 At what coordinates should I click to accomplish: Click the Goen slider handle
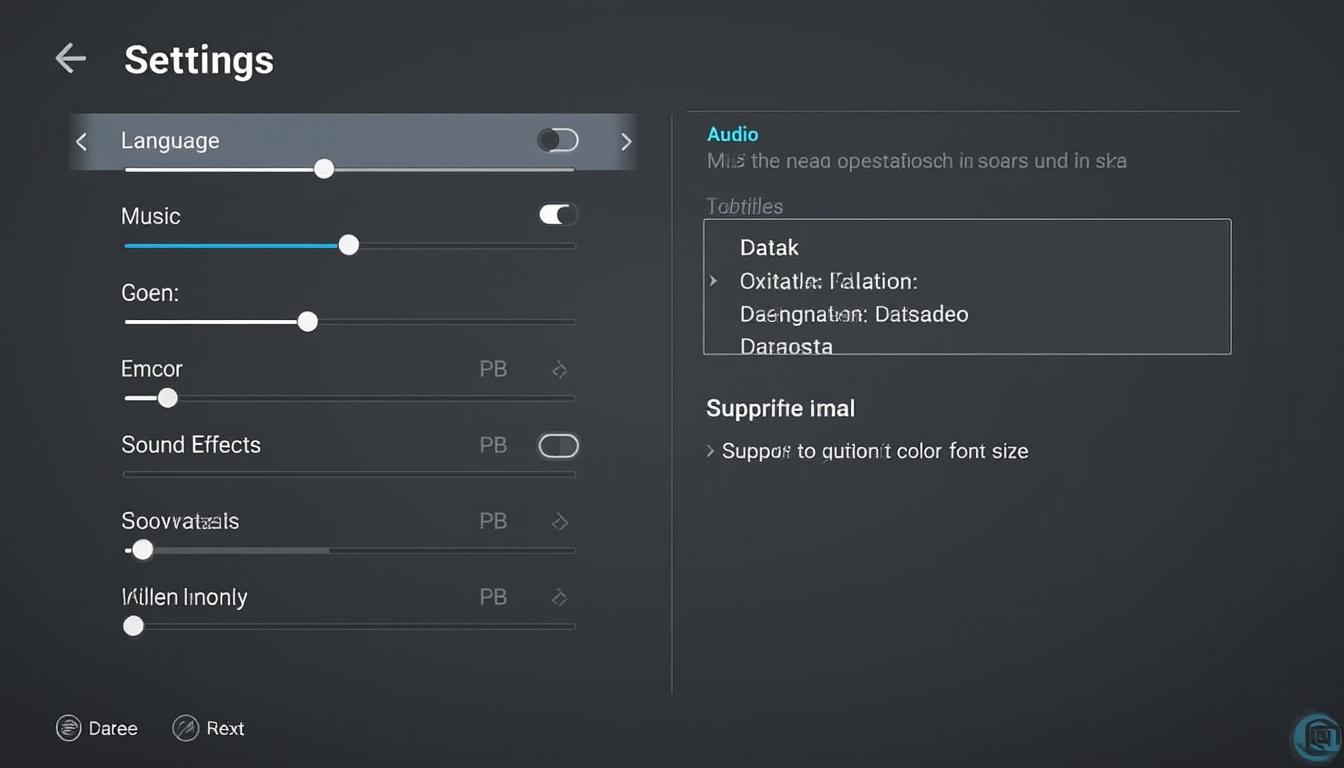(x=308, y=321)
